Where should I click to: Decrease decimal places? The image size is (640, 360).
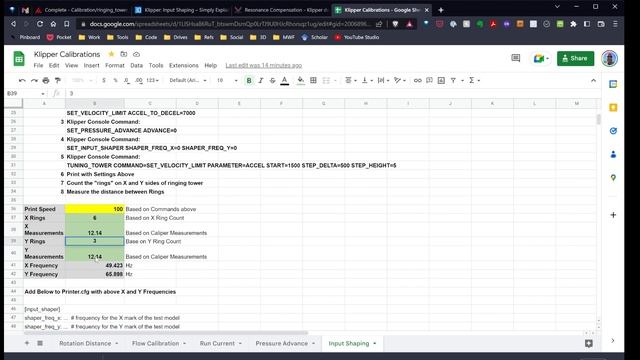(127, 80)
